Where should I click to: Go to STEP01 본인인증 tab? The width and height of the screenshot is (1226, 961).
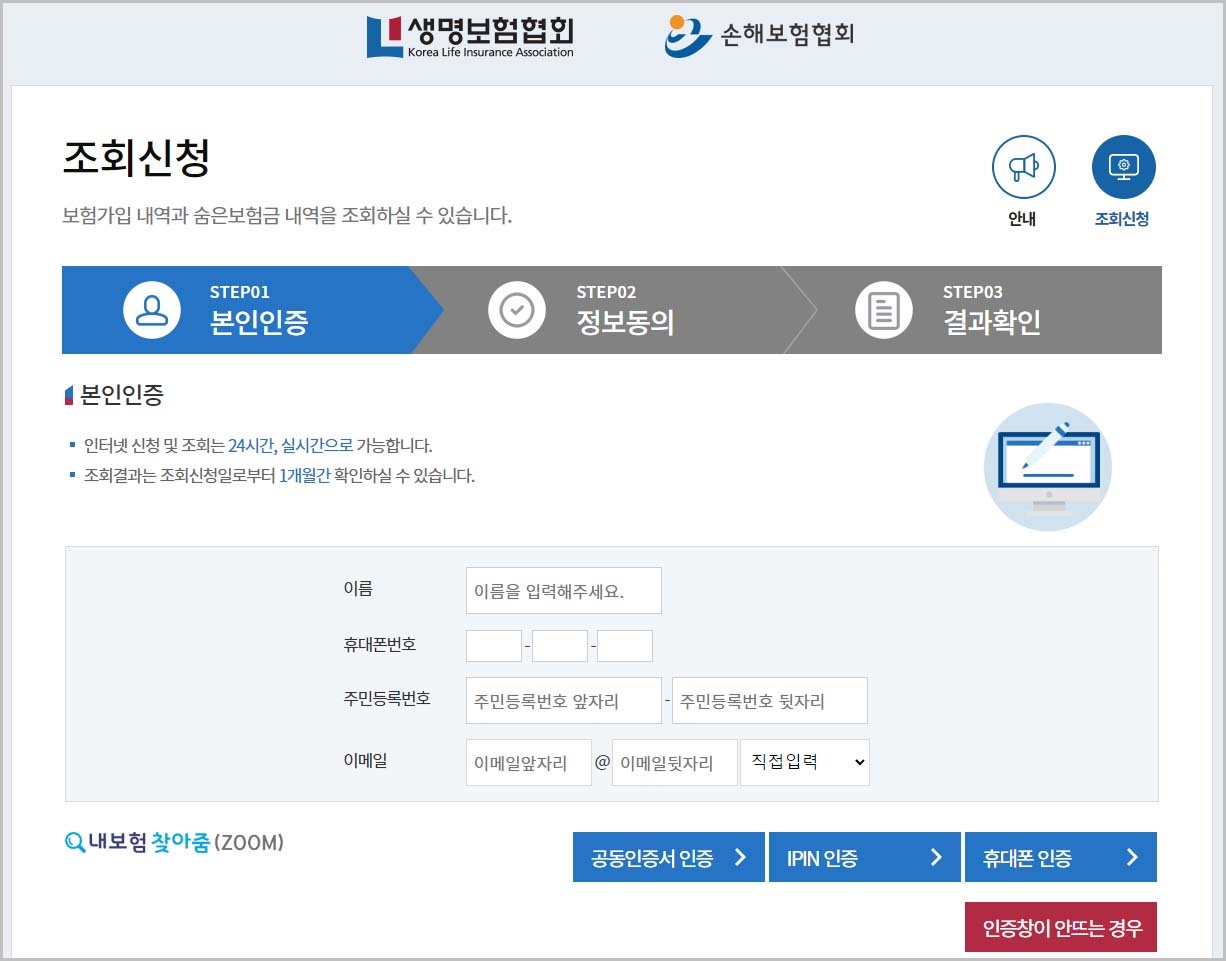tap(250, 310)
